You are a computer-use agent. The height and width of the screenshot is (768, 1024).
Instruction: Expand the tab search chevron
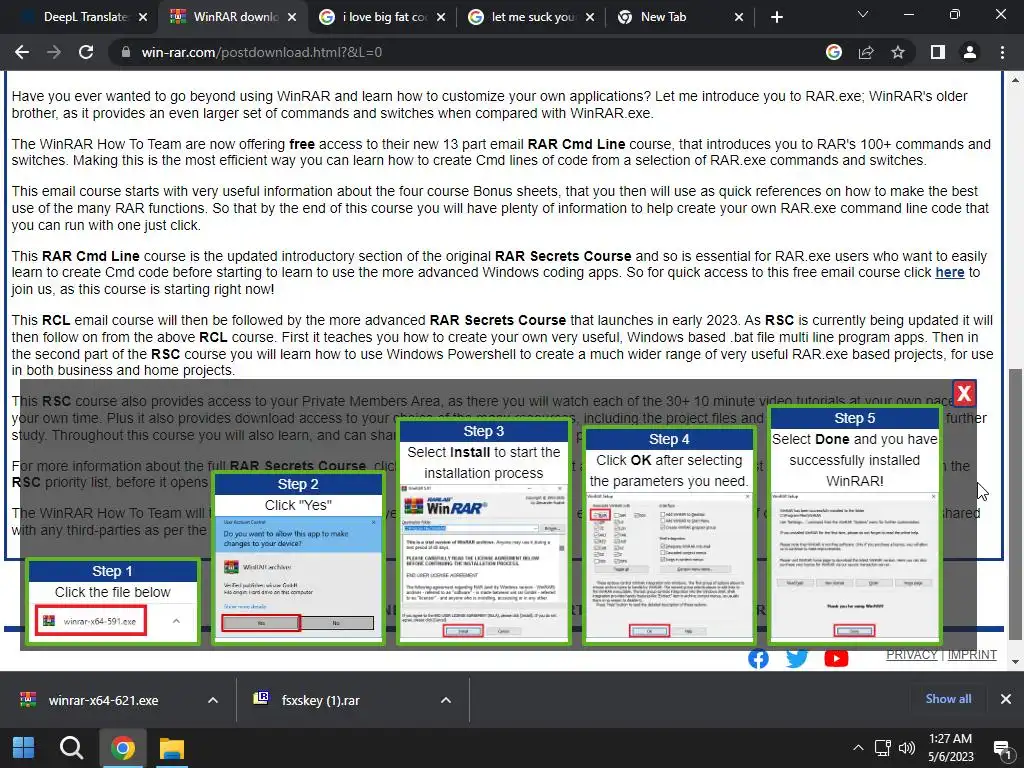[863, 14]
